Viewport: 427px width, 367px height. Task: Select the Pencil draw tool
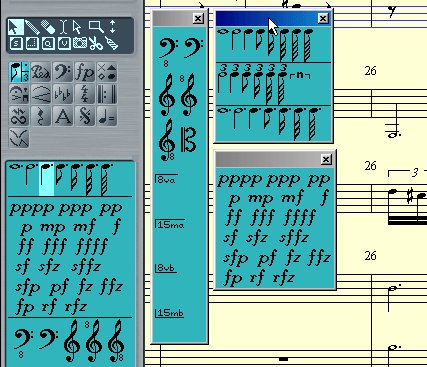(x=32, y=27)
